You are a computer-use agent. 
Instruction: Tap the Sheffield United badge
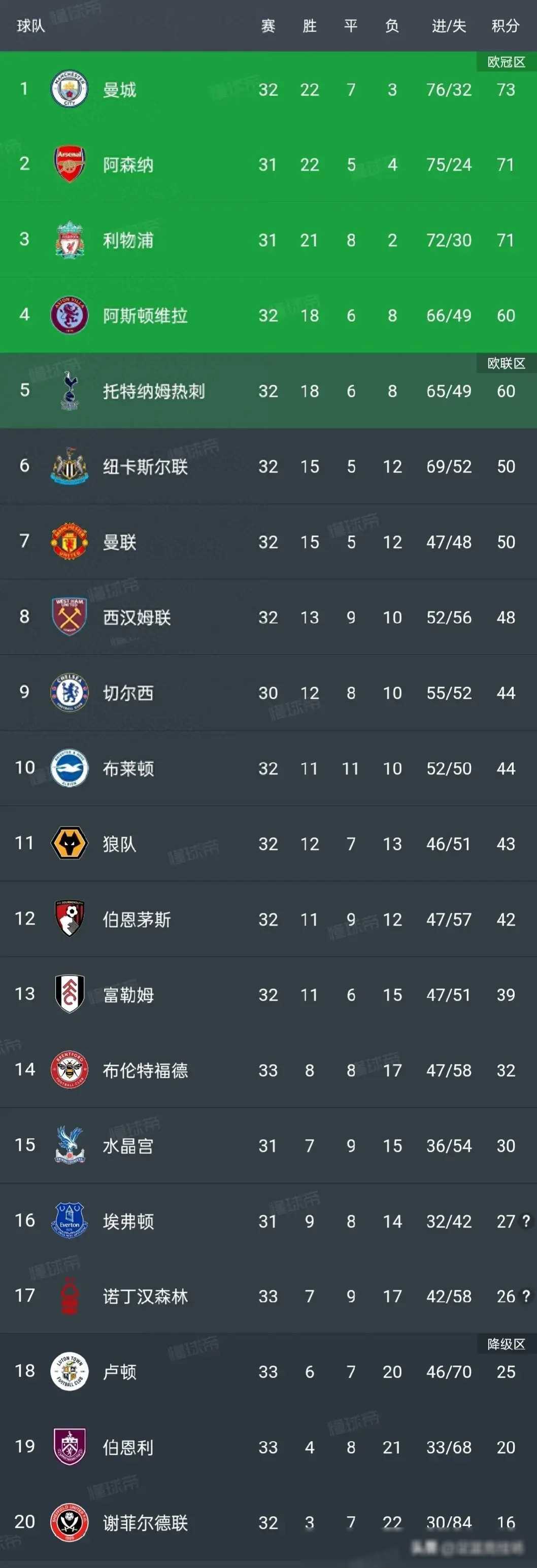(70, 1522)
